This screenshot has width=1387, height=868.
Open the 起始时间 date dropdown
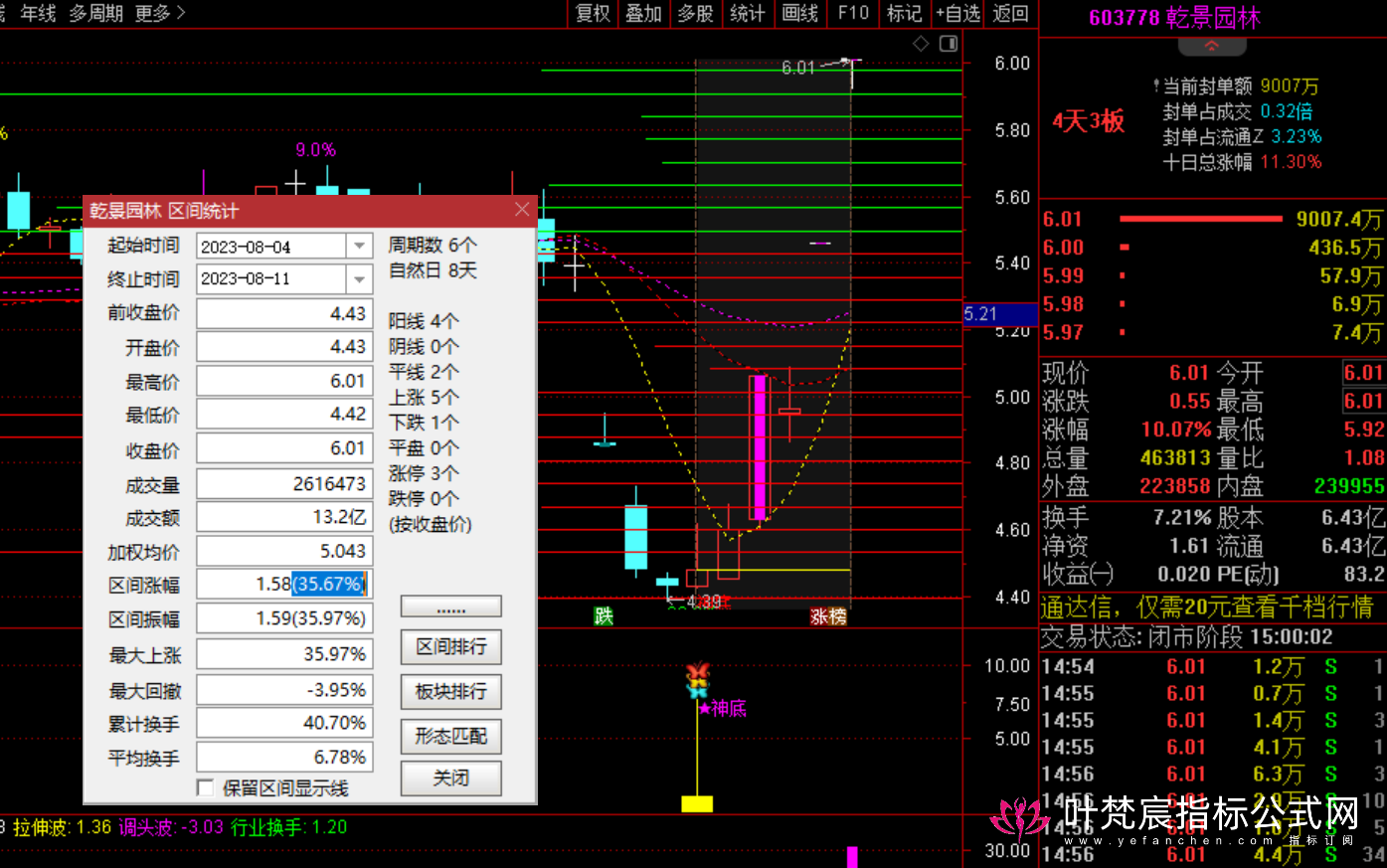click(x=359, y=246)
